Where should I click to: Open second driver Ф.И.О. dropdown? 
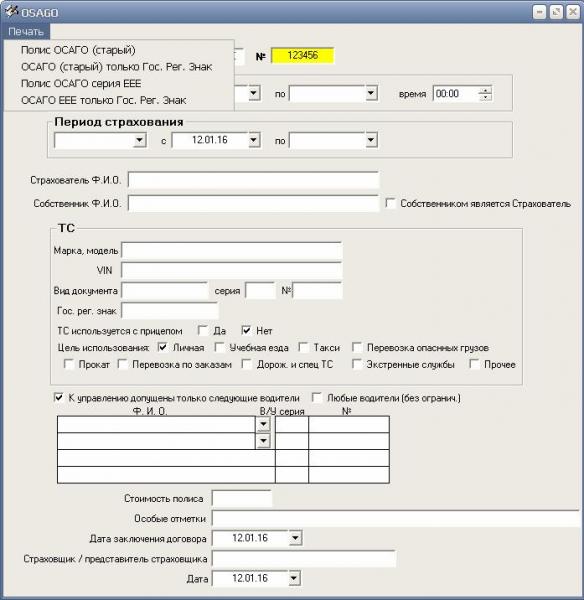pyautogui.click(x=263, y=441)
